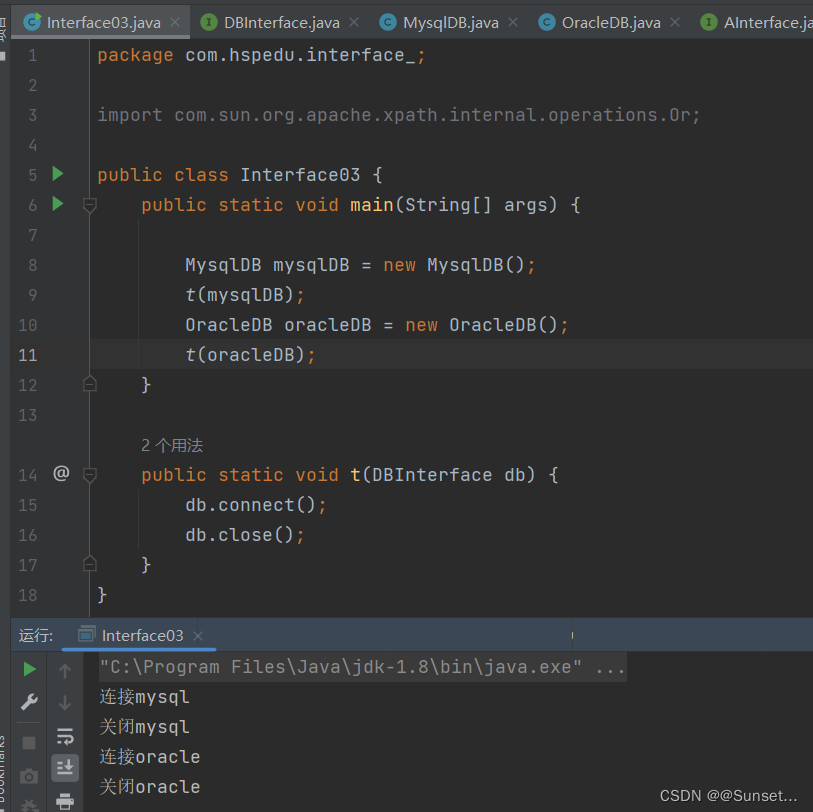Click the java.exe command line in console
The image size is (813, 812).
pos(362,667)
